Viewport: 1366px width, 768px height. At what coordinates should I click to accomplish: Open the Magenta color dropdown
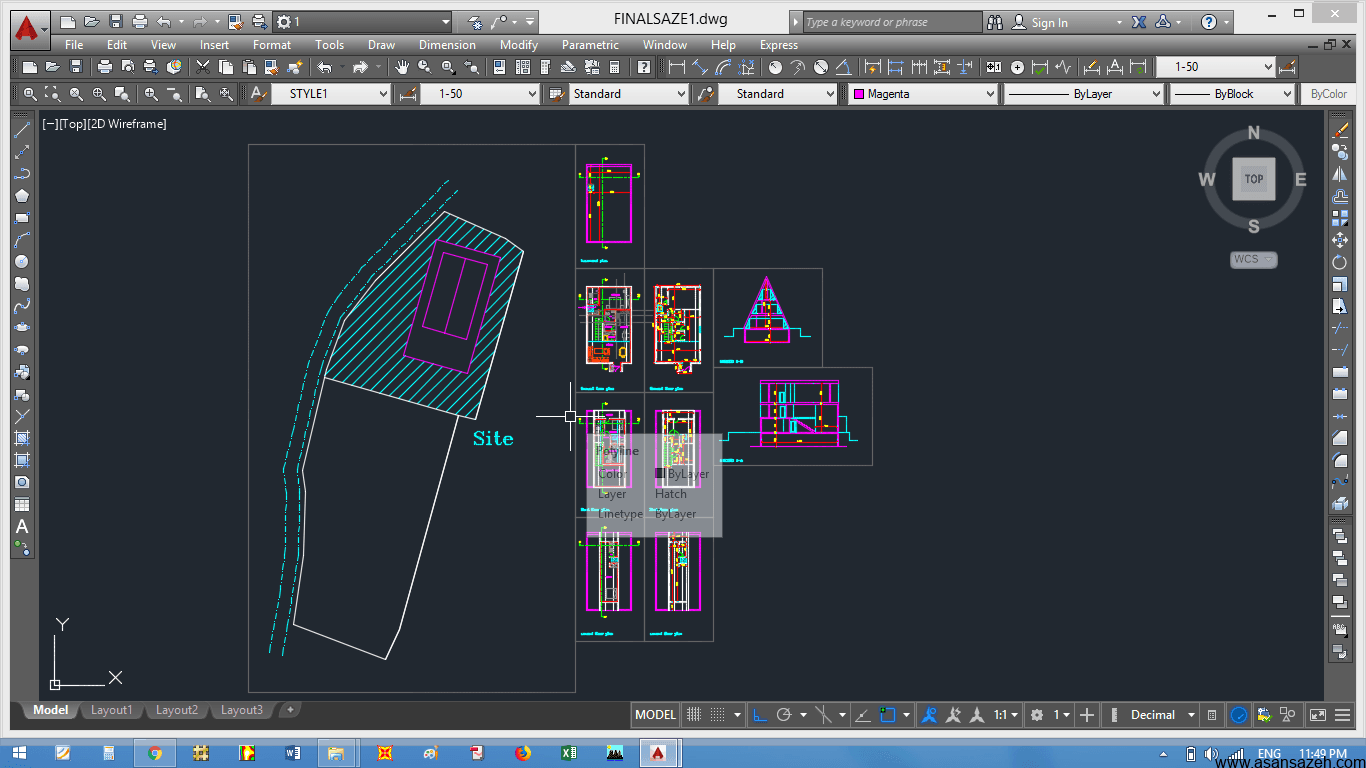pyautogui.click(x=923, y=94)
